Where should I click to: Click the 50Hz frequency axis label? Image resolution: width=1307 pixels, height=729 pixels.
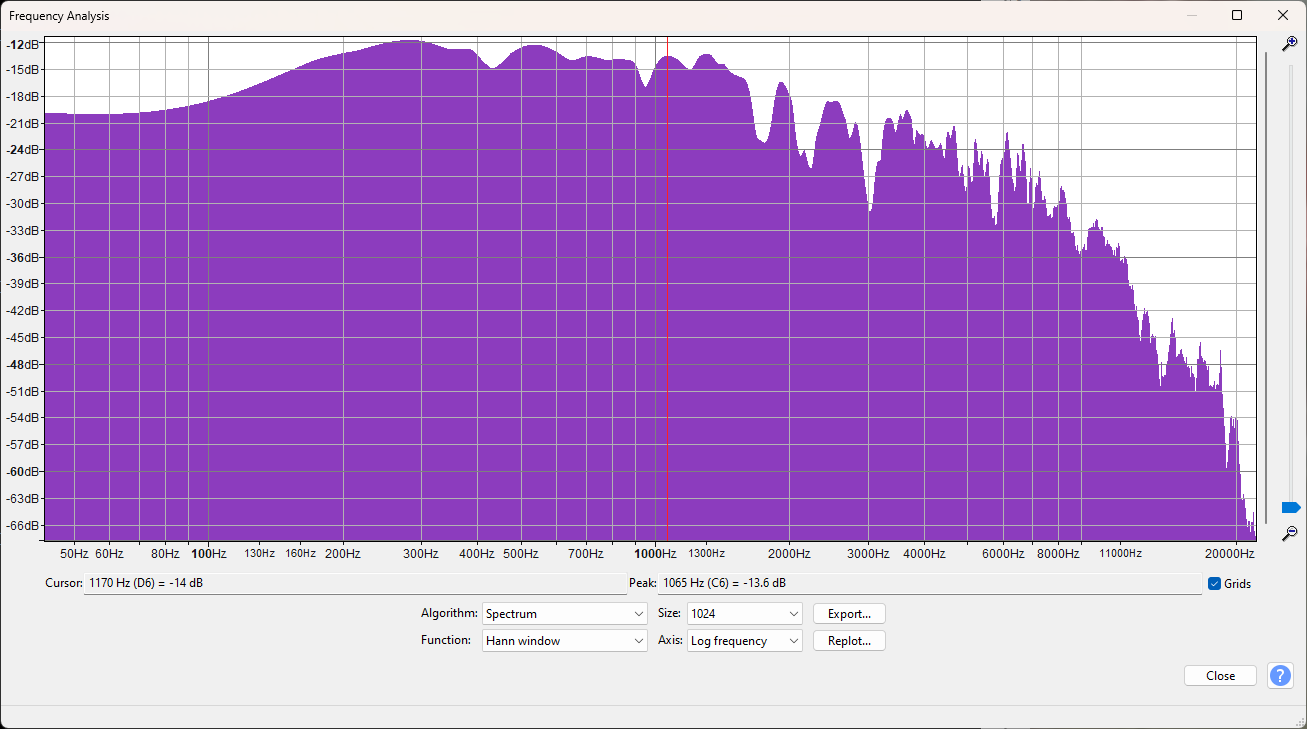pyautogui.click(x=74, y=553)
